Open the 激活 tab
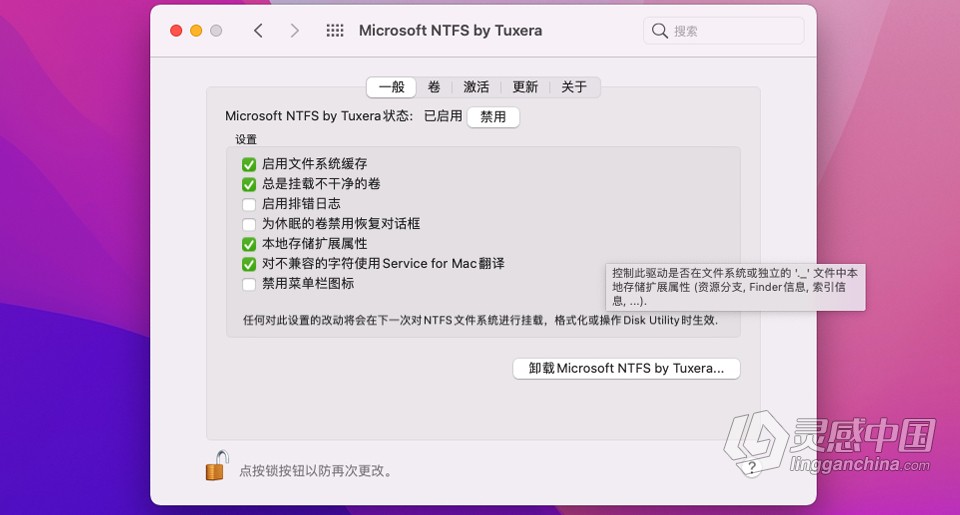The width and height of the screenshot is (960, 515). (x=476, y=87)
